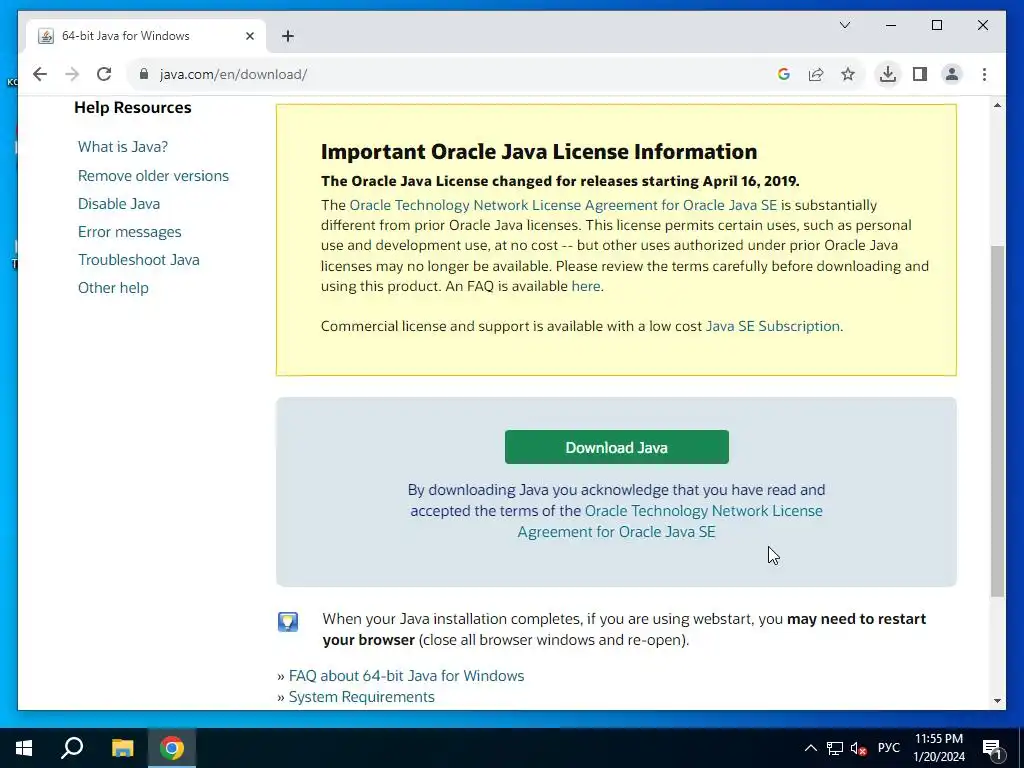Select the 64-bit Java for Windows tab
The image size is (1024, 768).
coord(146,36)
